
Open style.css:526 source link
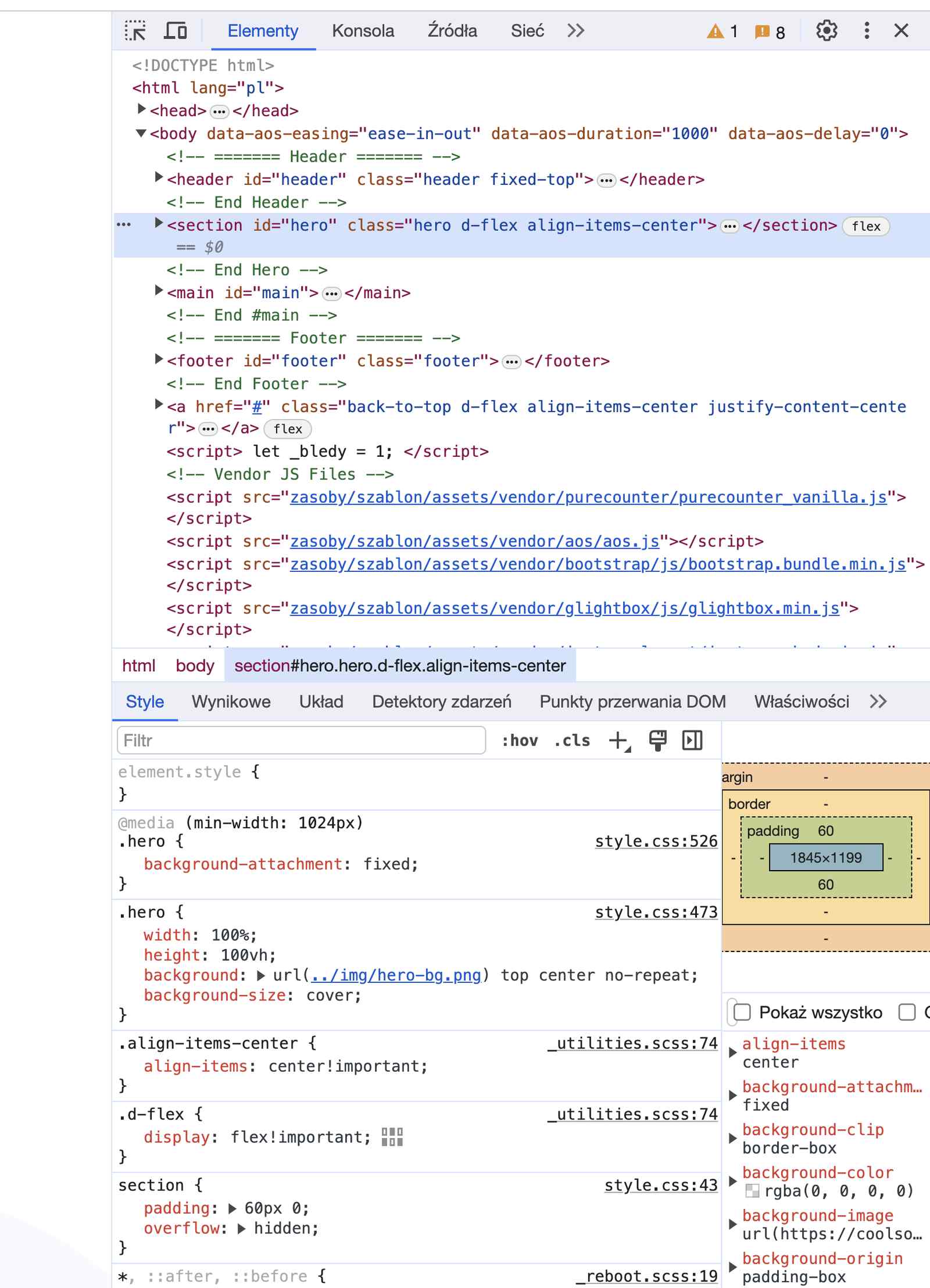pos(656,841)
